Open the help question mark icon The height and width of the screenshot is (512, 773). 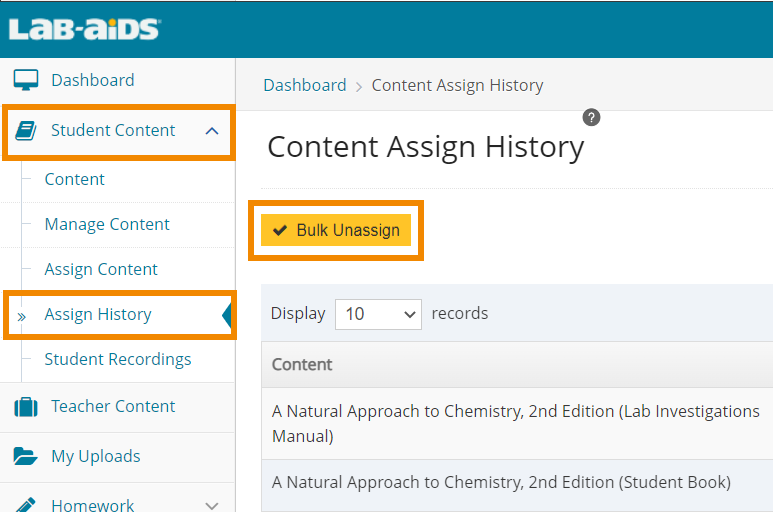tap(592, 118)
